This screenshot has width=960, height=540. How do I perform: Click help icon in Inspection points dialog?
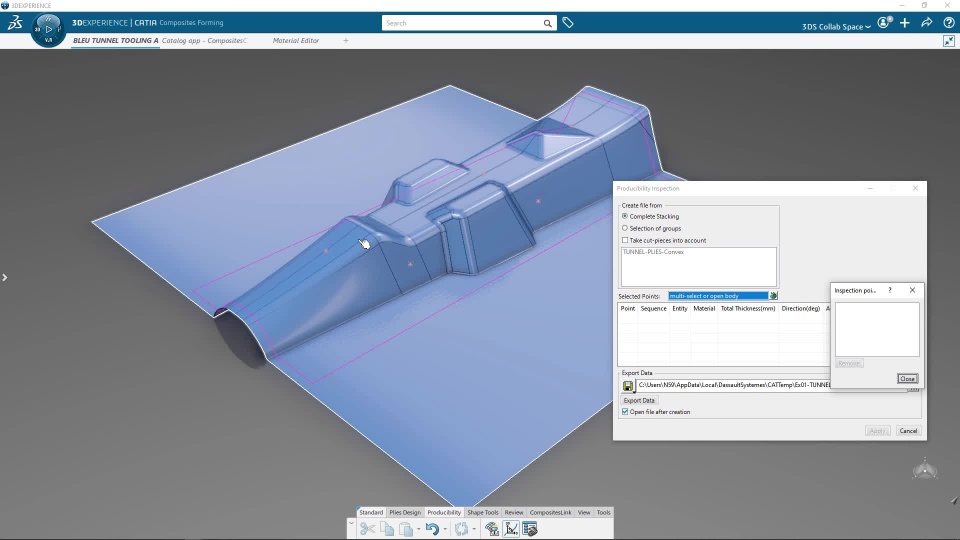click(890, 290)
